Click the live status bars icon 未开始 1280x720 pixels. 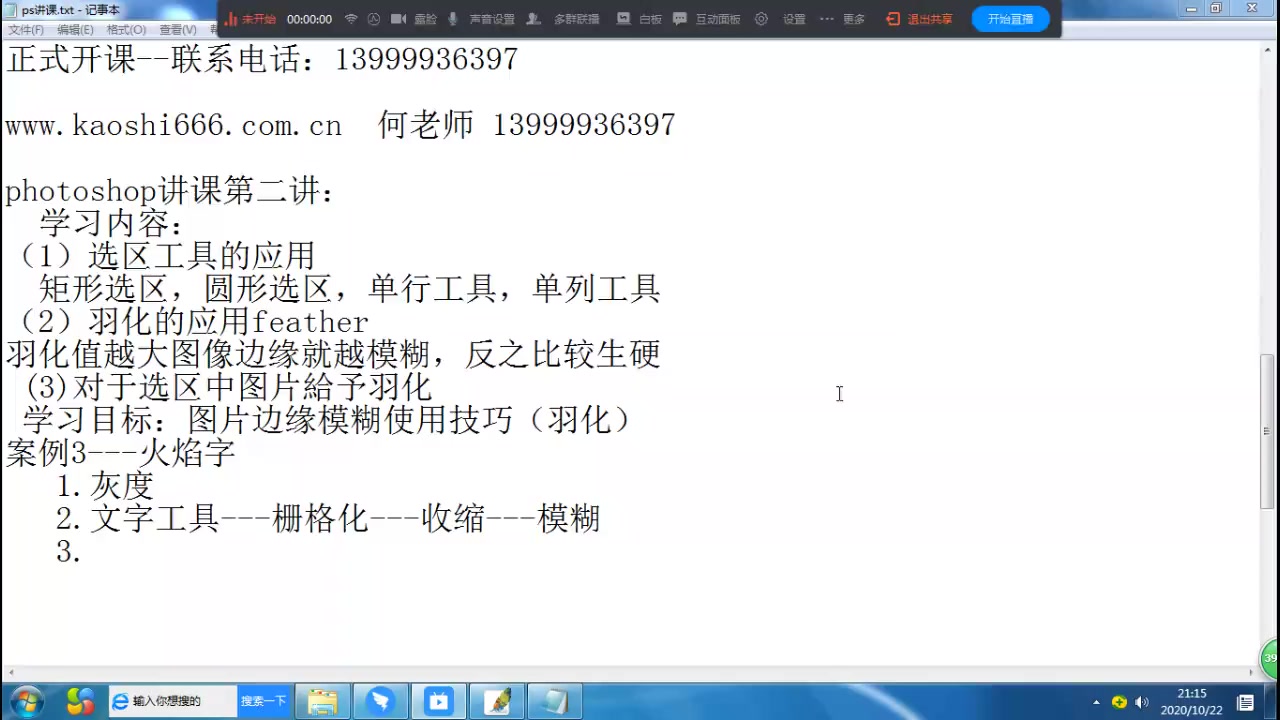[231, 19]
